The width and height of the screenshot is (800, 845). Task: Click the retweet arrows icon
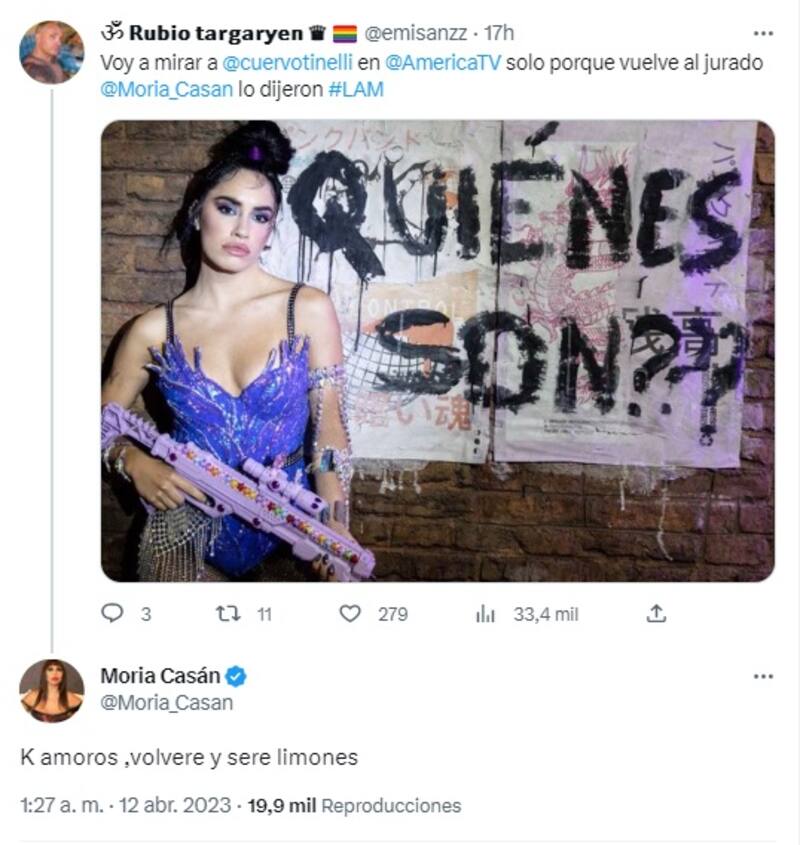pos(227,613)
